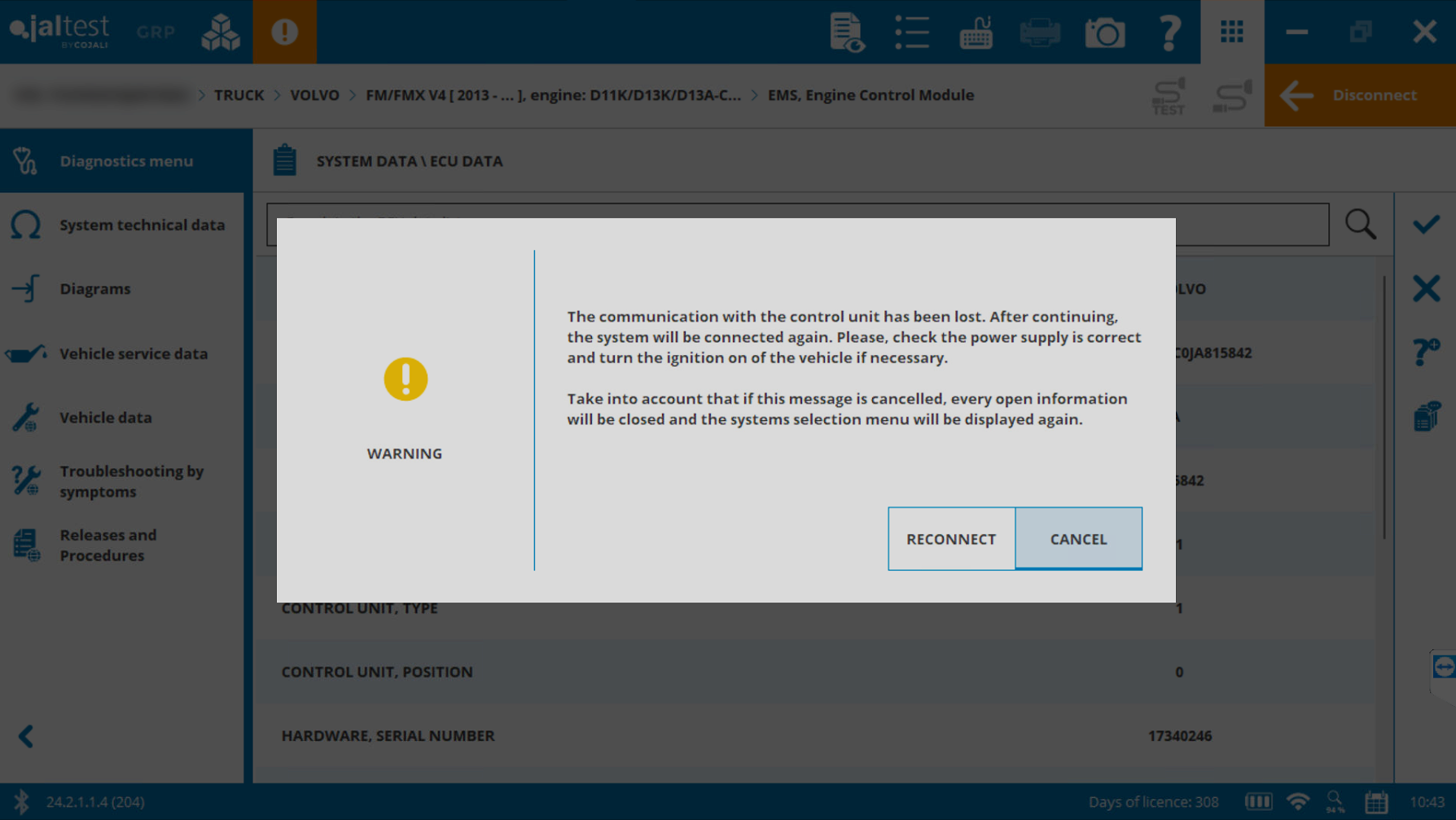Click the keyboard icon in toolbar
This screenshot has height=820, width=1456.
pos(976,33)
